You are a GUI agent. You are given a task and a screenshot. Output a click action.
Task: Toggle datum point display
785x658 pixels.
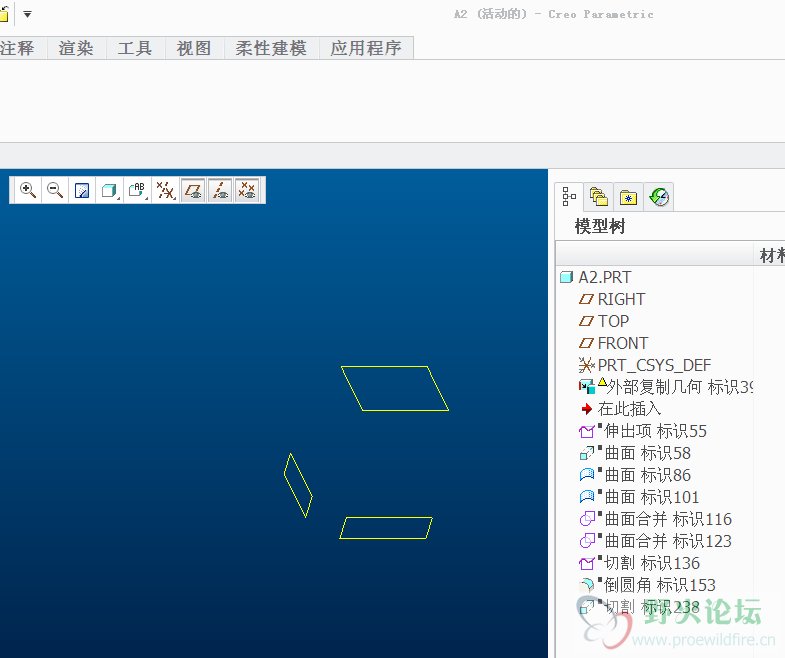247,190
